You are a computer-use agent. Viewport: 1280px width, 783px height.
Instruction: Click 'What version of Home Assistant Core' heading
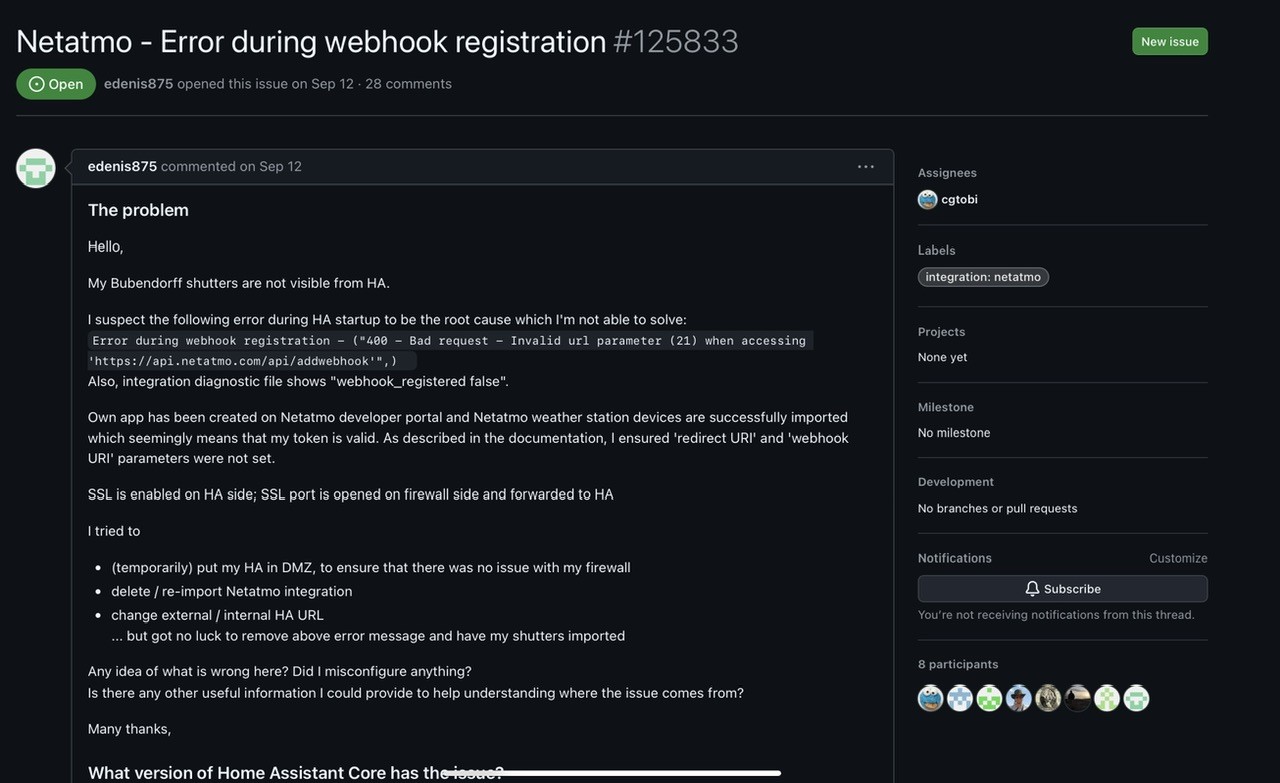[296, 772]
